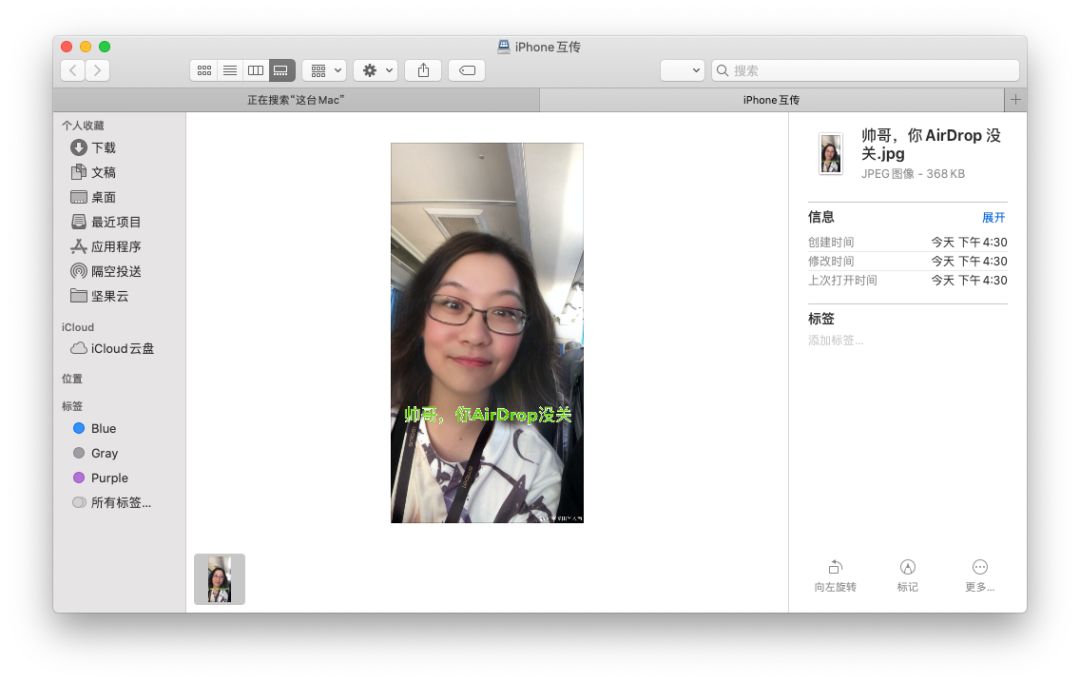
Task: Switch to the iPhone互传 tab
Action: tap(771, 100)
